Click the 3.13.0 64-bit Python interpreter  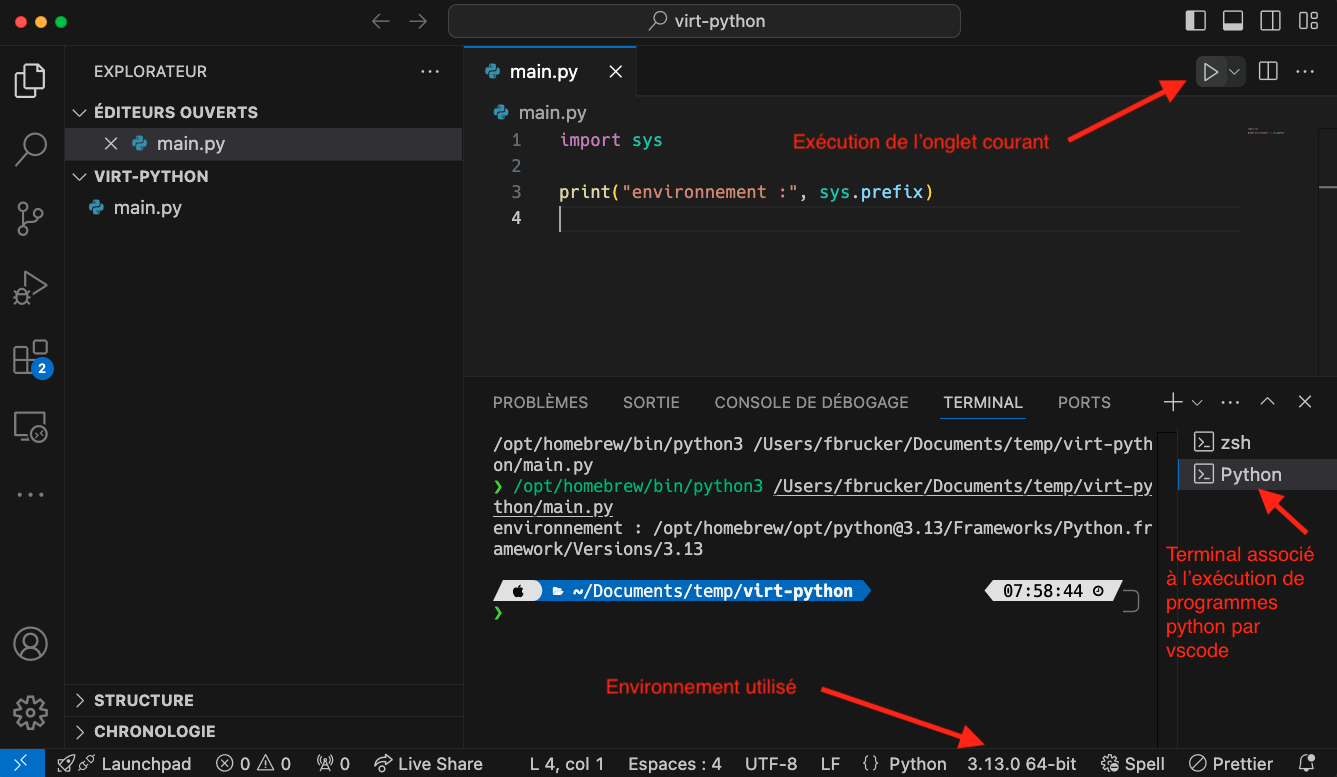pos(1022,763)
